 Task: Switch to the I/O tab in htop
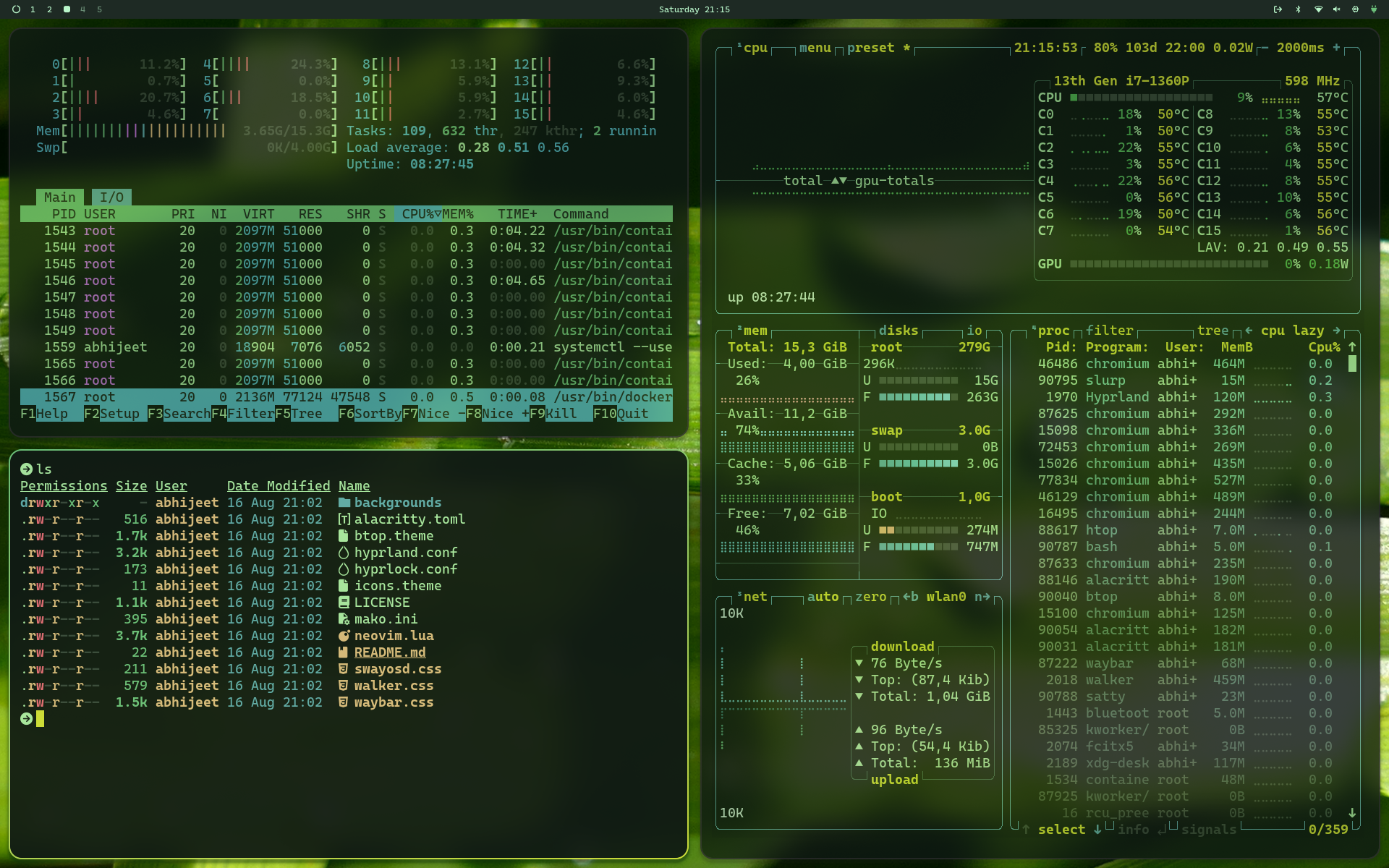(x=111, y=197)
